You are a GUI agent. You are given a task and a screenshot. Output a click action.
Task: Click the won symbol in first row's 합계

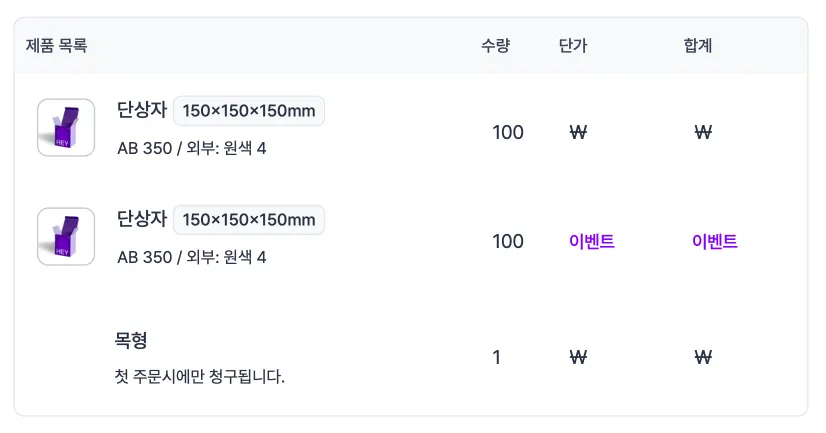tap(703, 132)
